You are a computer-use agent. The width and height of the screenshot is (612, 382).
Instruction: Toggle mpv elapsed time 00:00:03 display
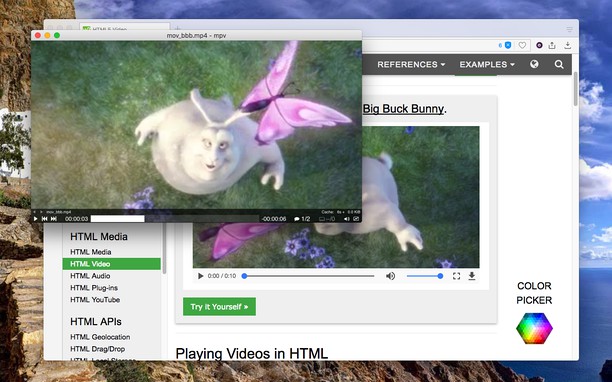tap(76, 219)
